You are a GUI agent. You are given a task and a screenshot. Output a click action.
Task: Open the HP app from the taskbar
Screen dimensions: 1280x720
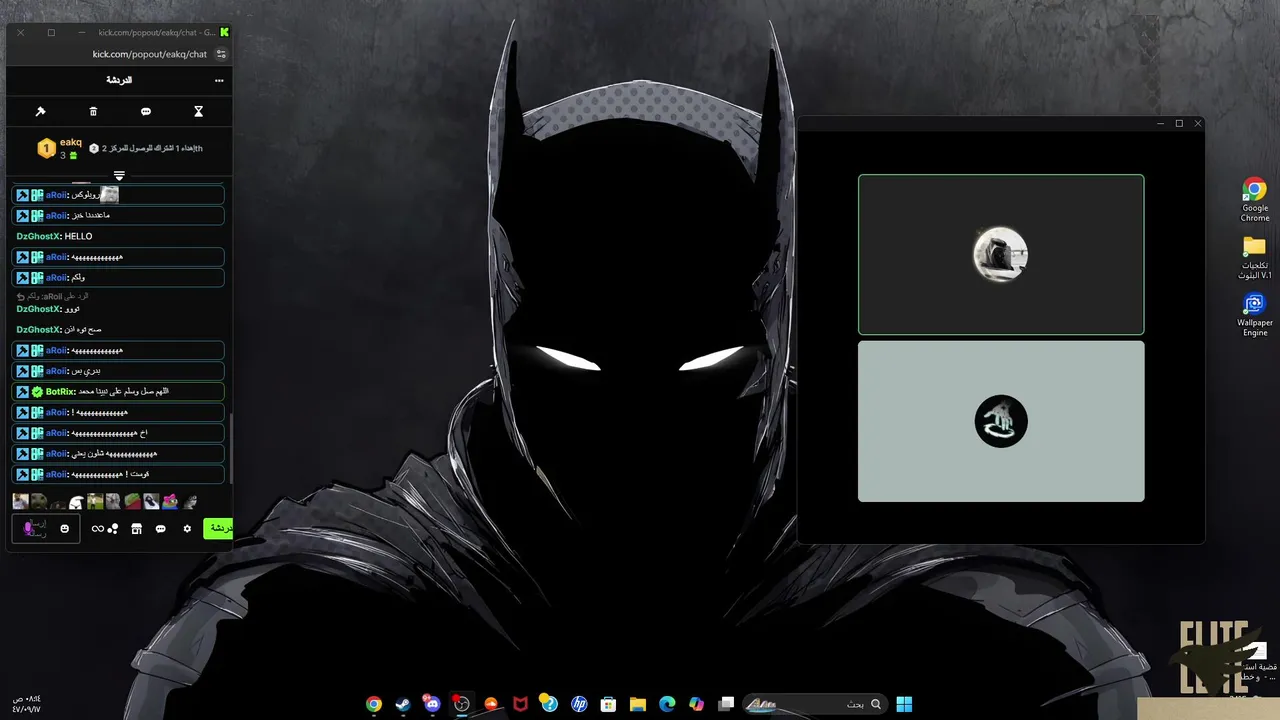[579, 704]
